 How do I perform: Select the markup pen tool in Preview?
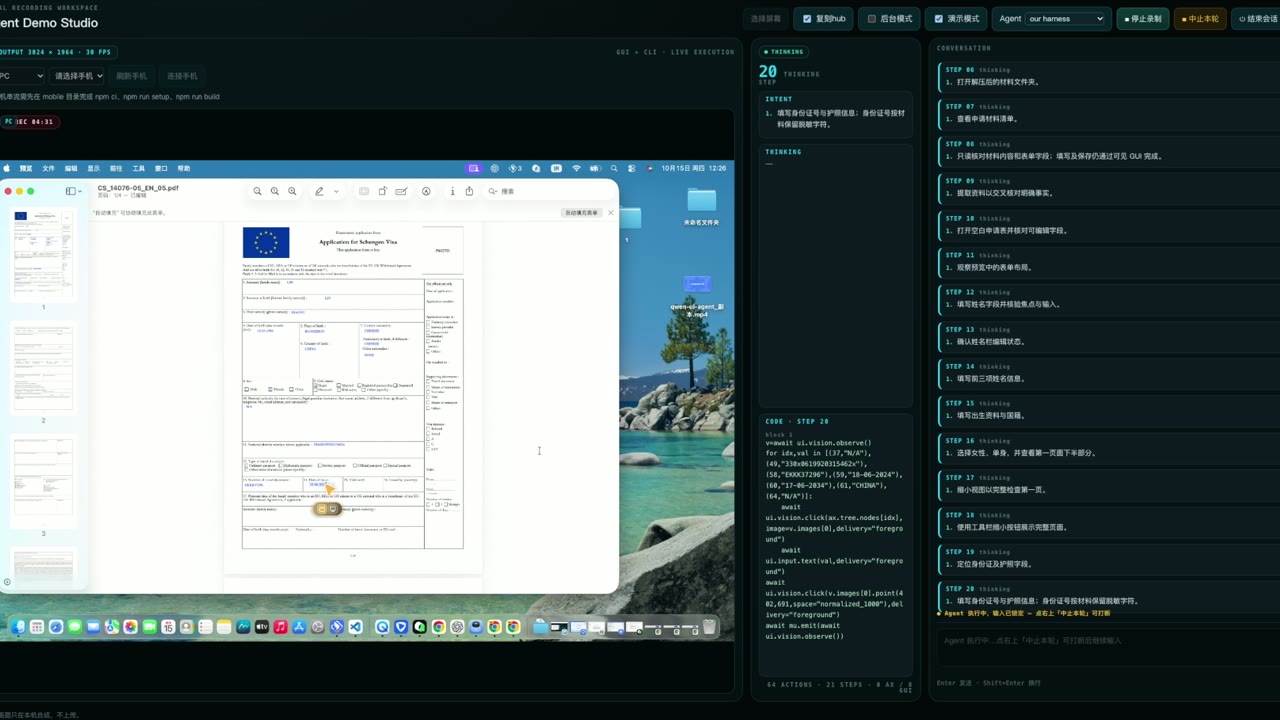pyautogui.click(x=319, y=191)
